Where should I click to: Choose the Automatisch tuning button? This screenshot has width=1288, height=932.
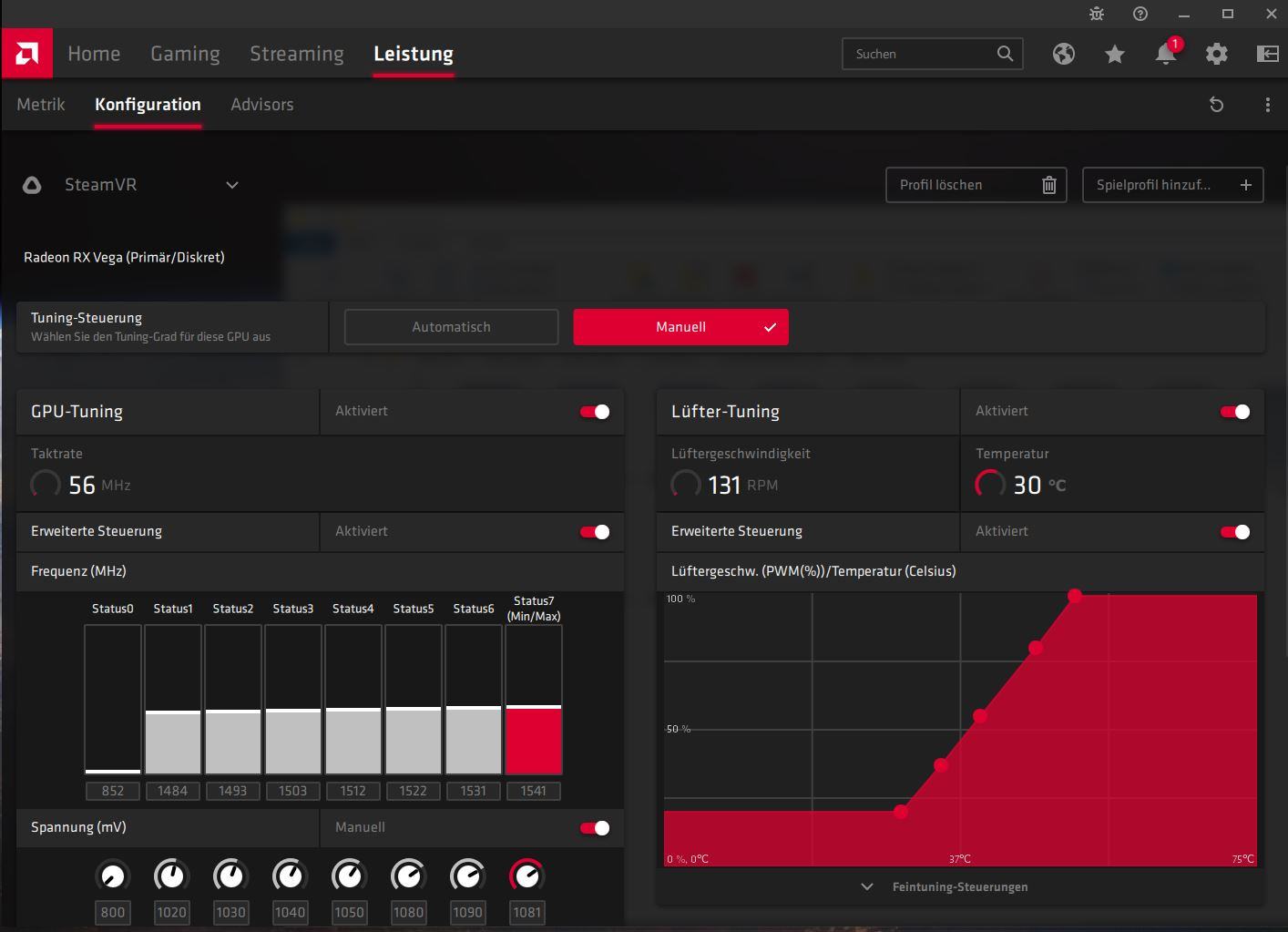(x=451, y=327)
